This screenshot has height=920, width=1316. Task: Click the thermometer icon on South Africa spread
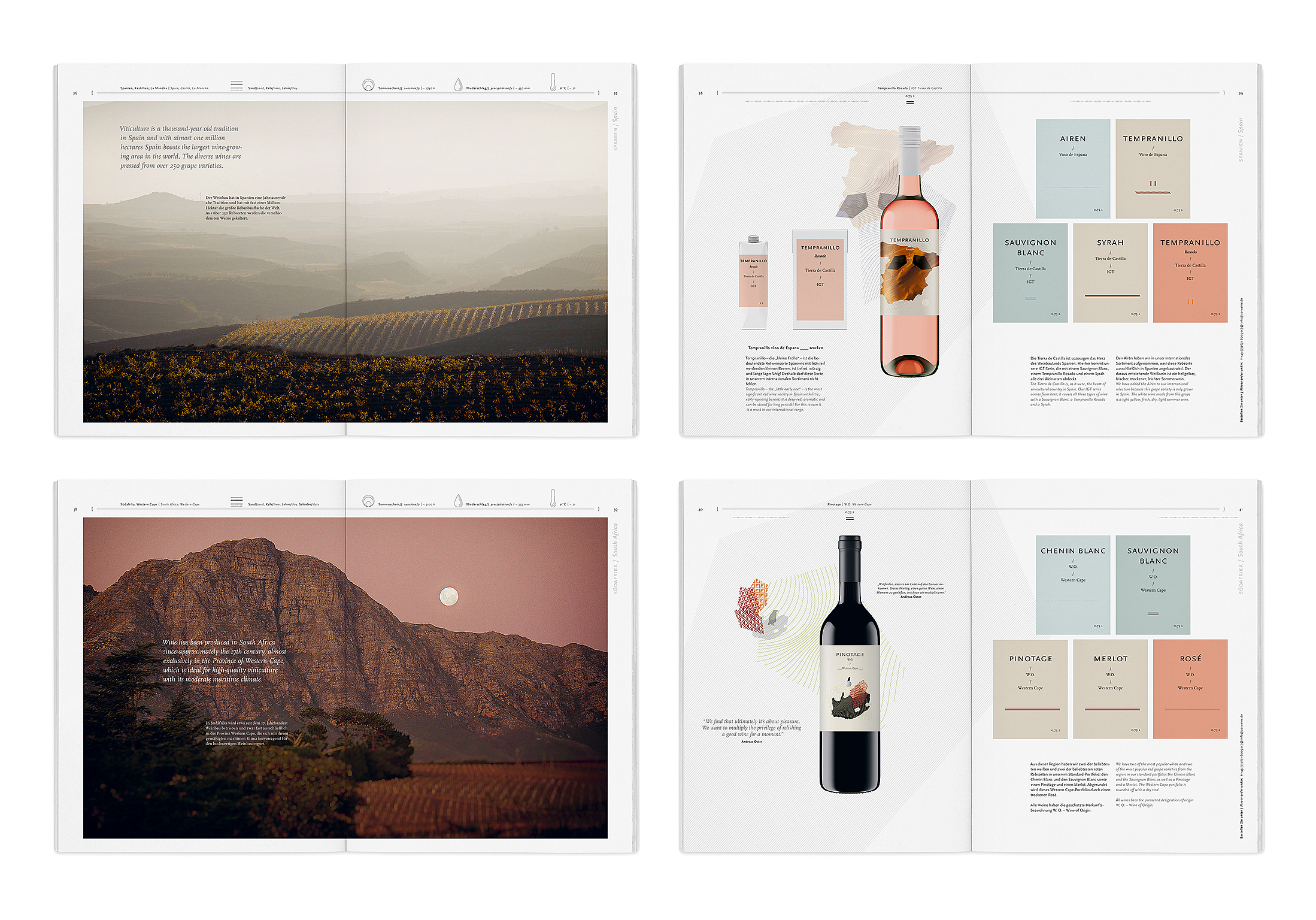(x=553, y=498)
